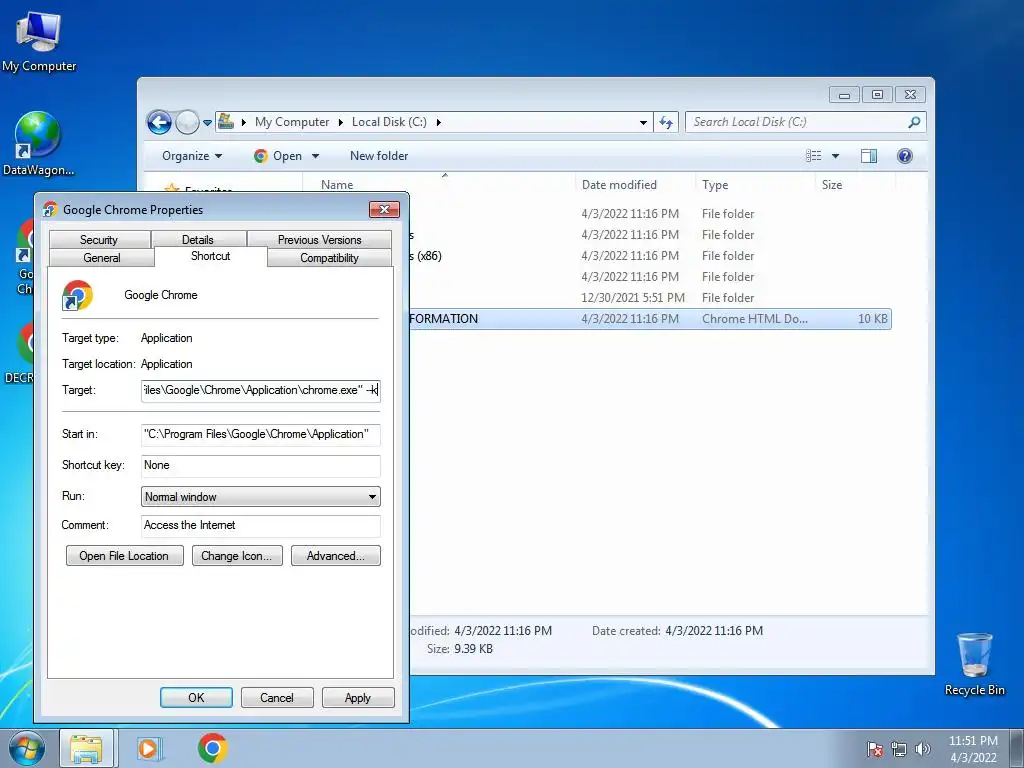Click Show desktop button on taskbar
Viewport: 1024px width, 768px height.
[x=1017, y=749]
